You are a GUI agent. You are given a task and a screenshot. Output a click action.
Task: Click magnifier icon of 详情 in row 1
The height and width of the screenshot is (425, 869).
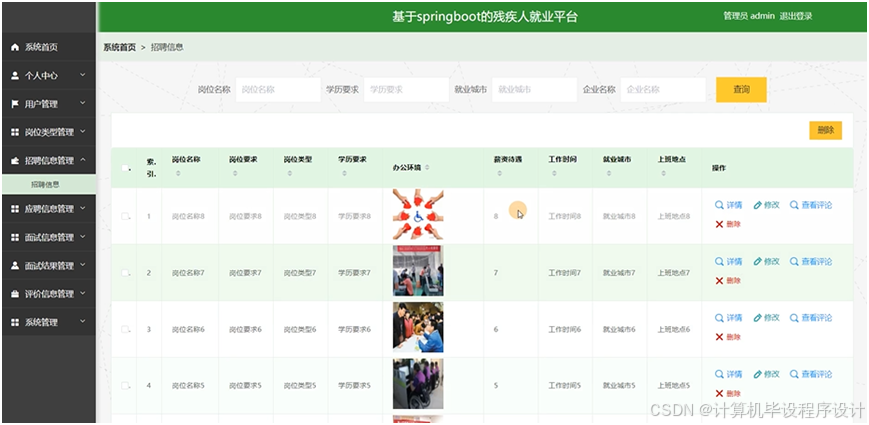click(x=719, y=205)
